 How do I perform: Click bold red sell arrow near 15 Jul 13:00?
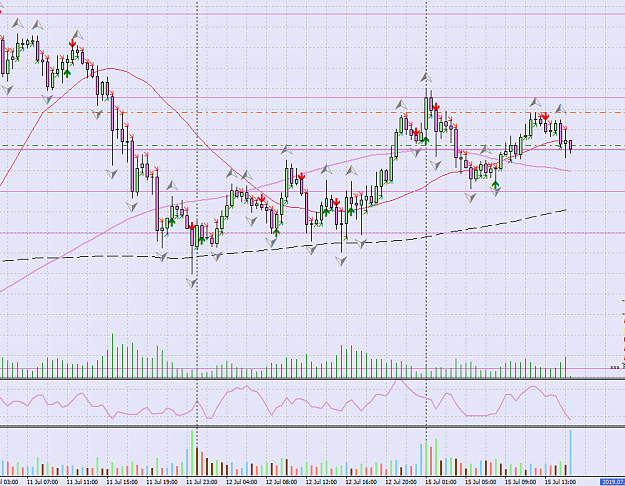544,117
